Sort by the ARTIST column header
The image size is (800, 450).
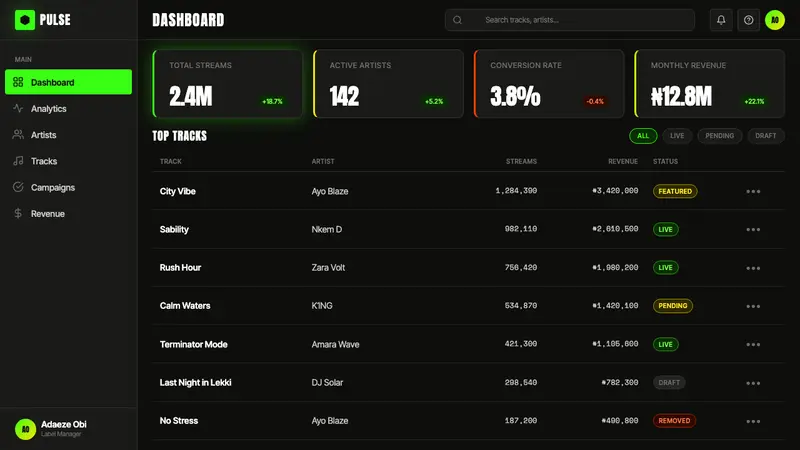323,161
